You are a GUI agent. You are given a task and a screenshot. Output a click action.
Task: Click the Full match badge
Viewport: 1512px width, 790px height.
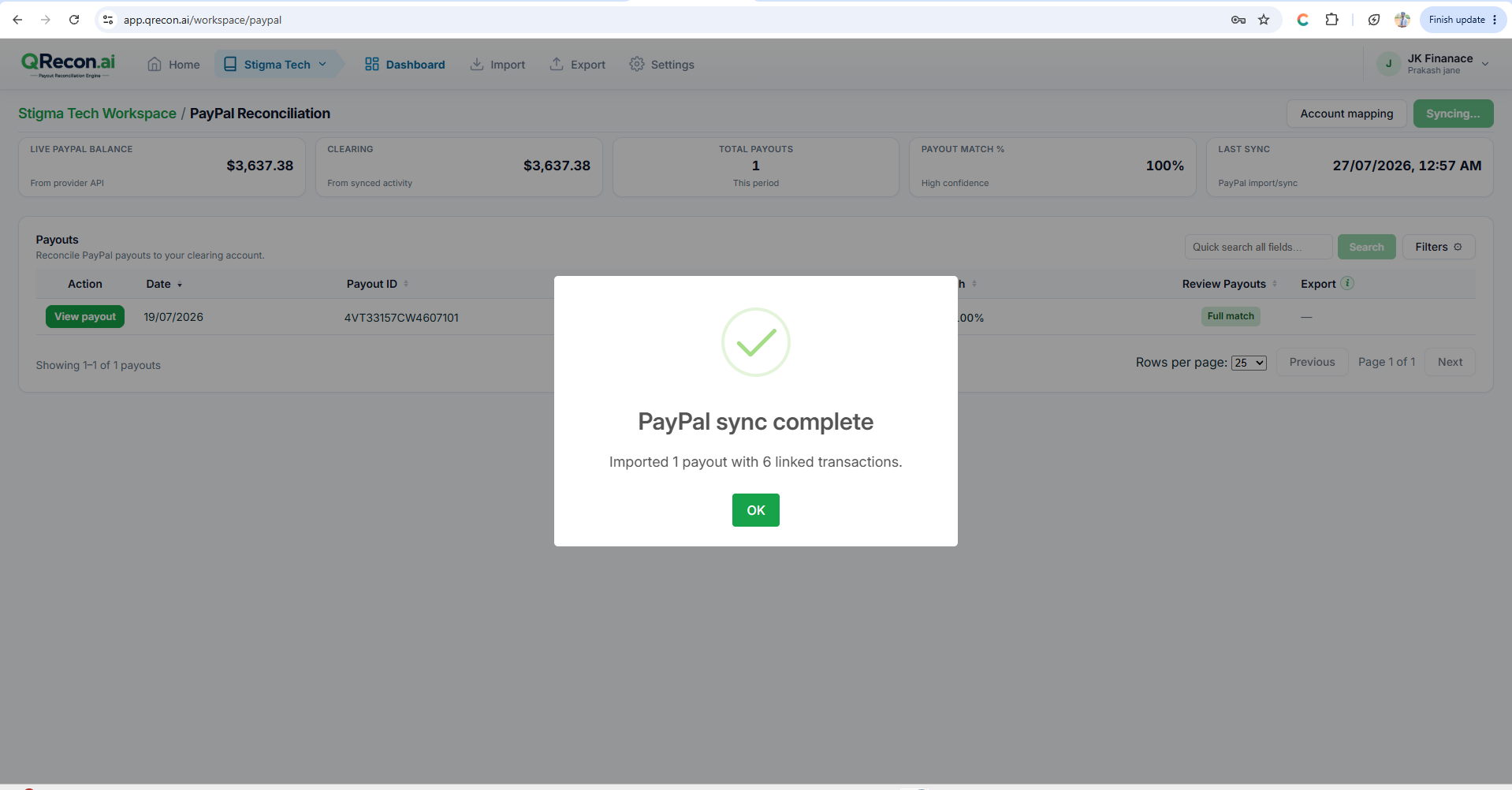(x=1231, y=316)
